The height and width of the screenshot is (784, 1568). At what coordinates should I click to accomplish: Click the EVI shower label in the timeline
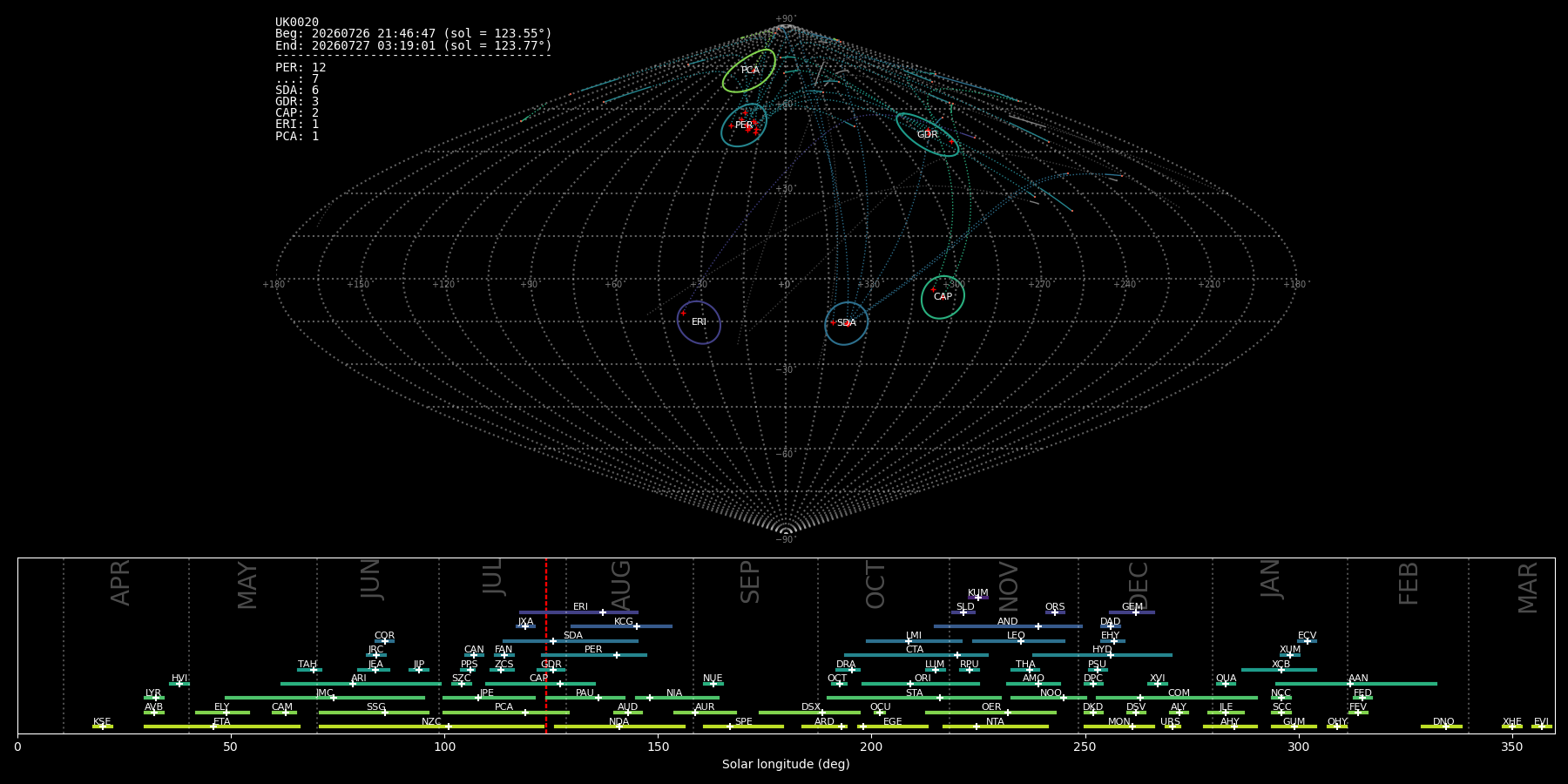(1541, 722)
